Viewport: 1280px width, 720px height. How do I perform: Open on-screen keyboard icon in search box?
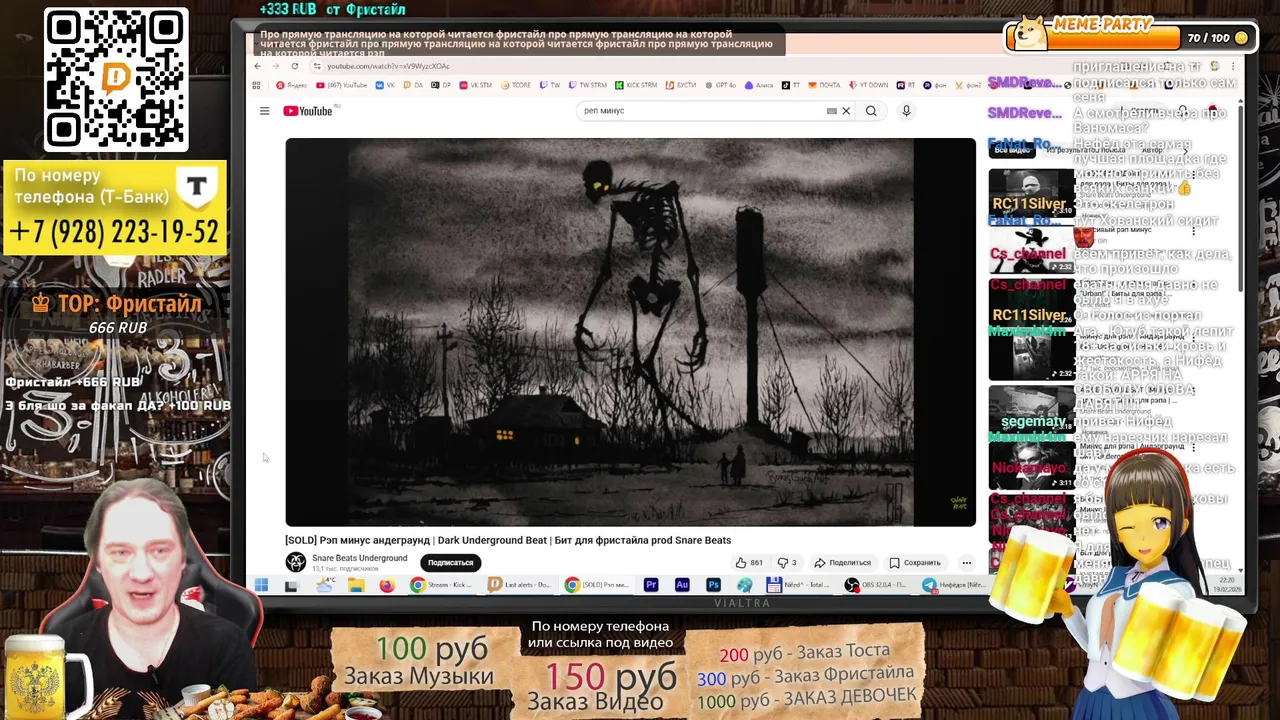[x=831, y=111]
